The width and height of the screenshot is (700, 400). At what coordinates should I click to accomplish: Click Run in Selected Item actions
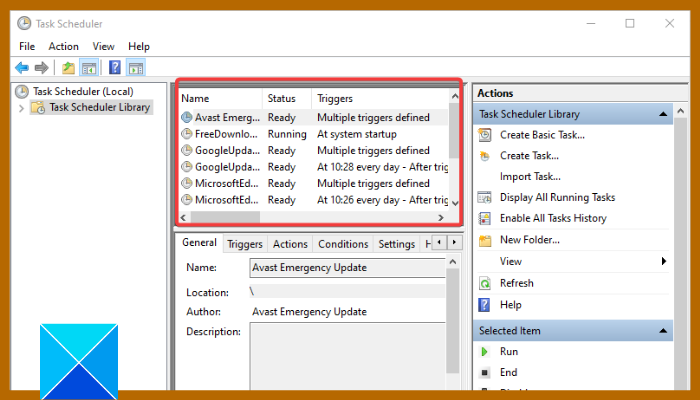tap(509, 352)
